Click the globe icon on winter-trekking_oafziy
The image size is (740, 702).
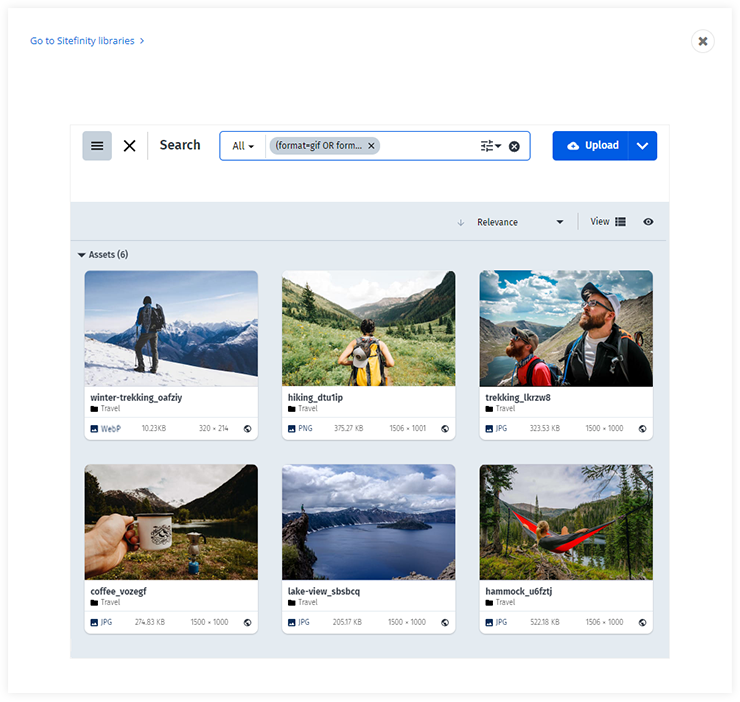[247, 428]
